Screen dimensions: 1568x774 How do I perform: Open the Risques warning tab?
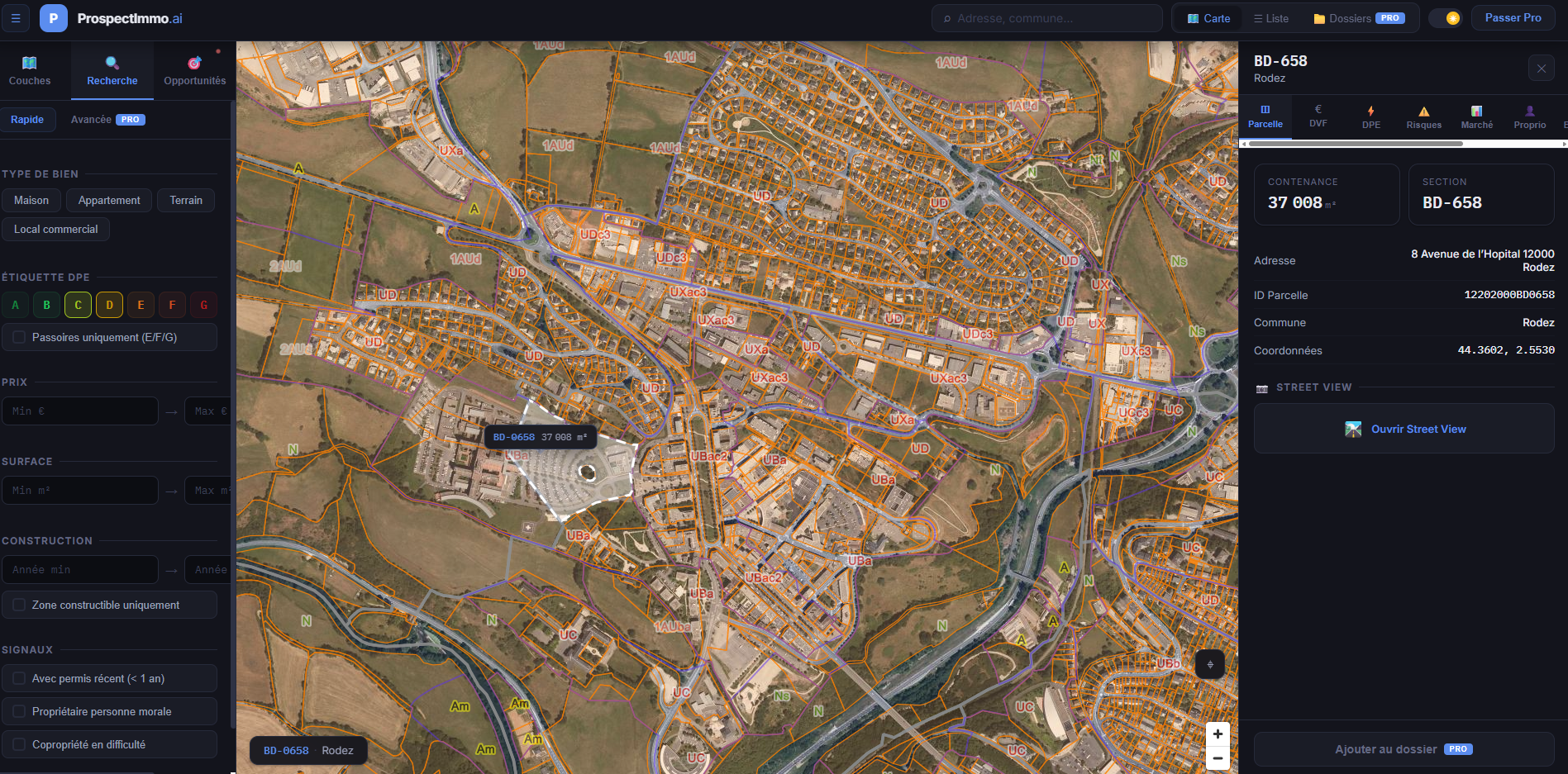point(1423,117)
